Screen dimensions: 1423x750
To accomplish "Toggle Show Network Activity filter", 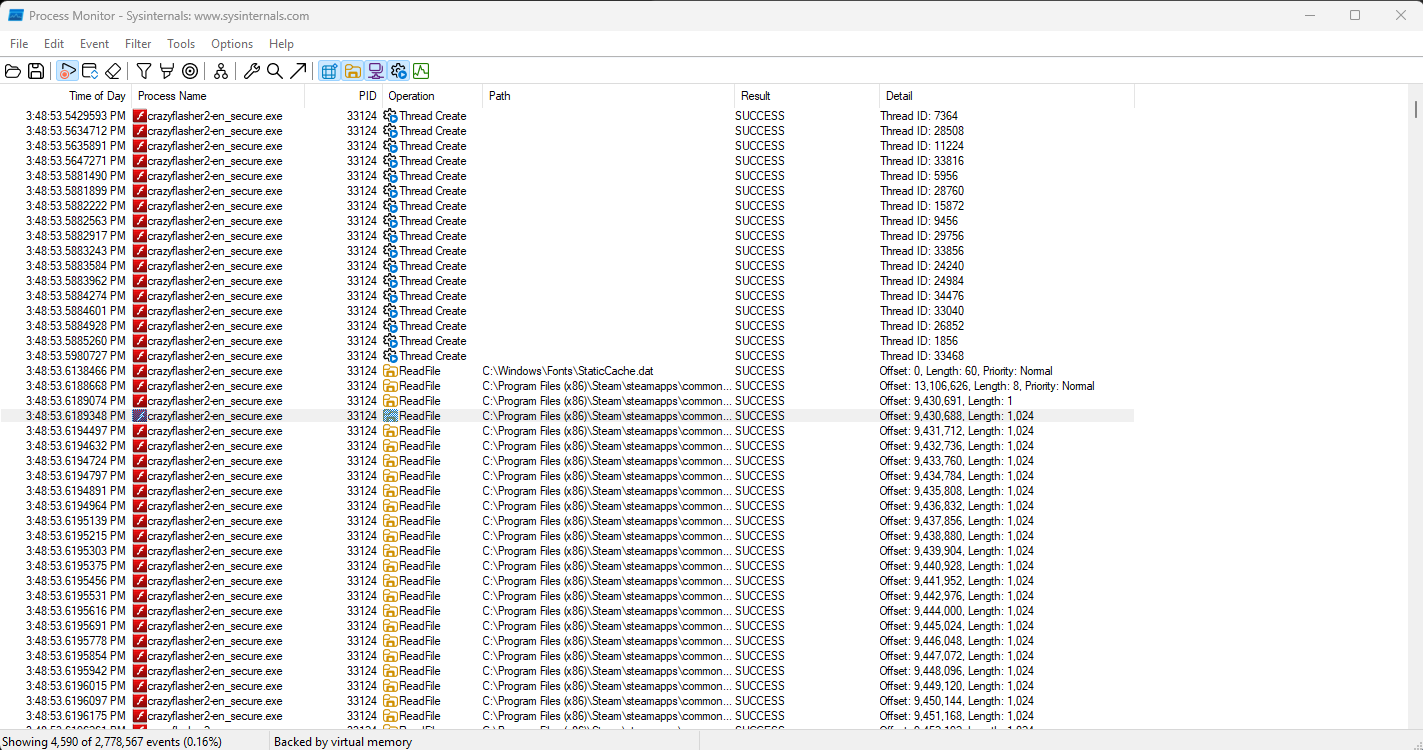I will (376, 71).
